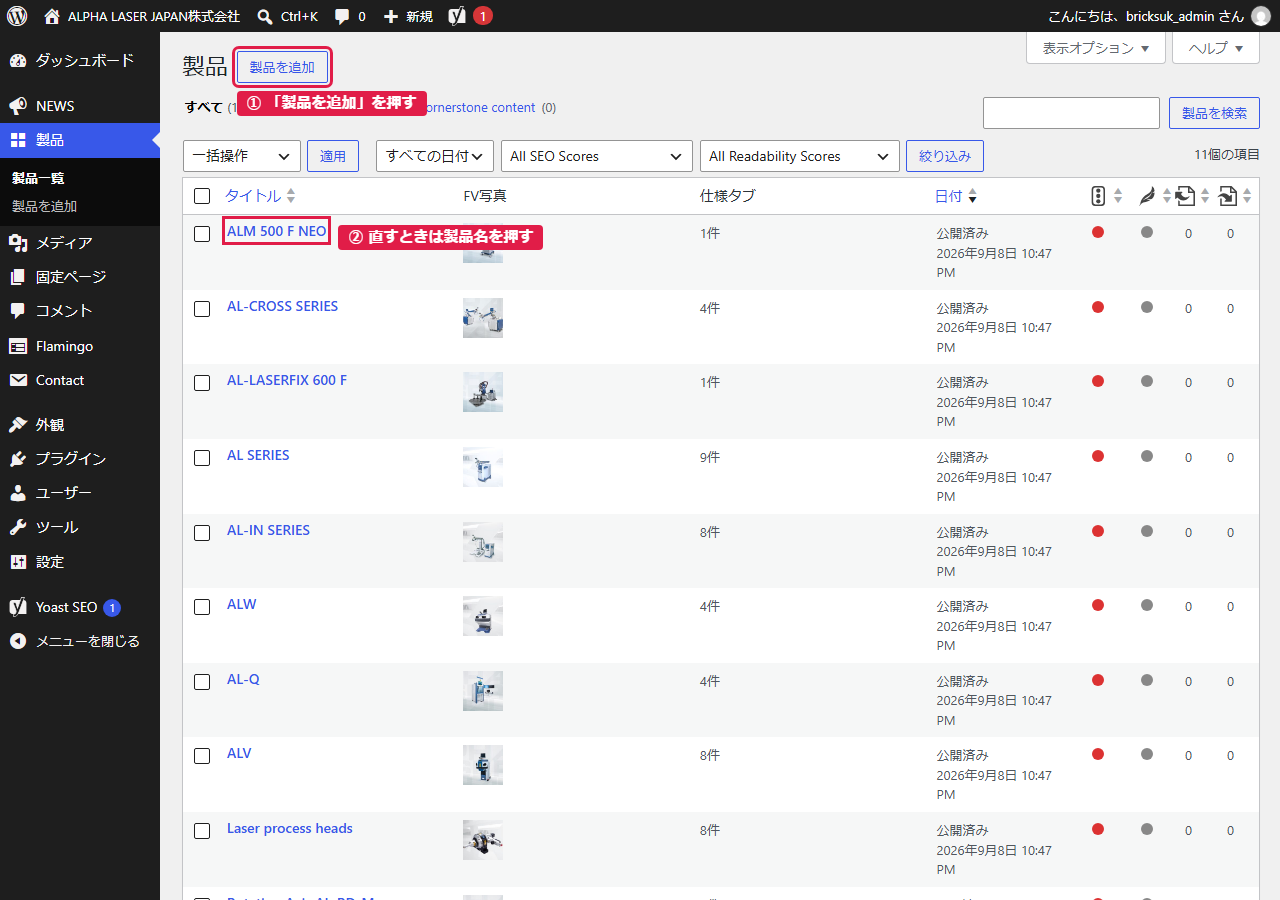Click the ALPHA LASER JAPAN株式会社 site name
Viewport: 1280px width, 900px height.
[154, 16]
